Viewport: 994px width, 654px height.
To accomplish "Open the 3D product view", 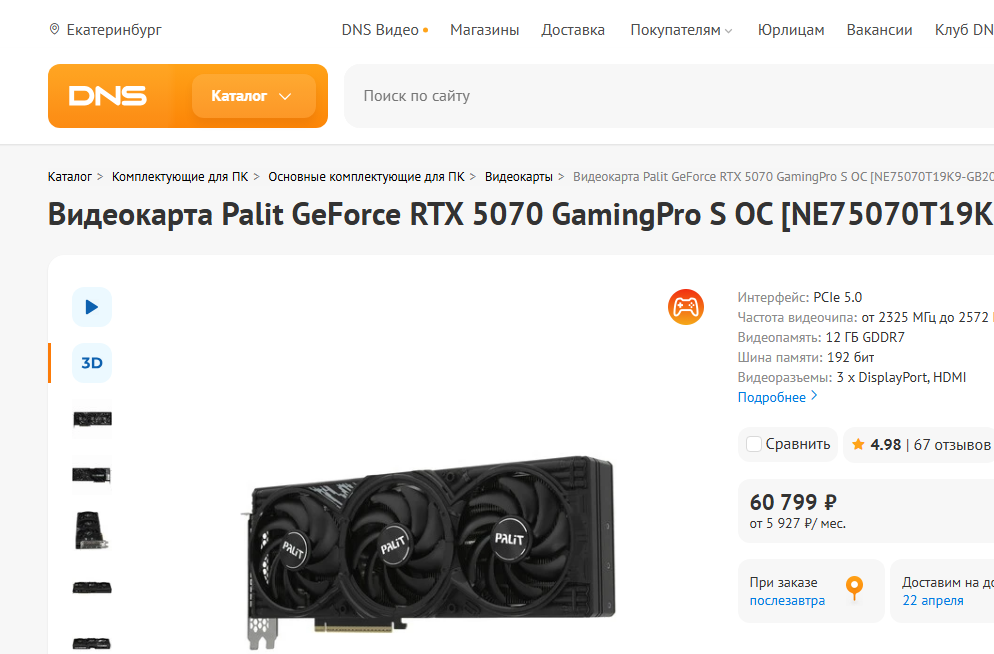I will 92,363.
